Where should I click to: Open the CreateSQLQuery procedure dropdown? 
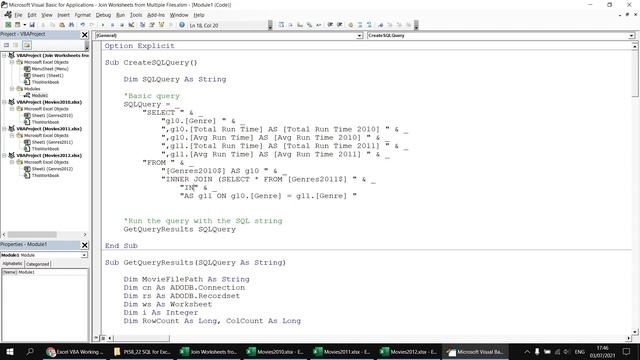(x=631, y=36)
